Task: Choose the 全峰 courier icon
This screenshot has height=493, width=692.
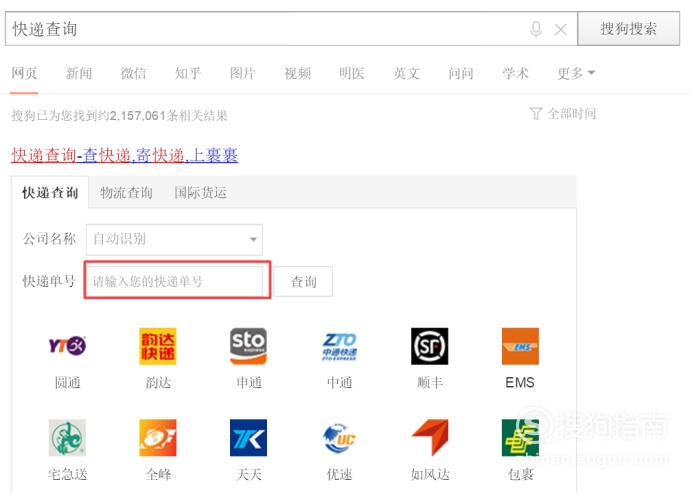Action: pos(158,437)
